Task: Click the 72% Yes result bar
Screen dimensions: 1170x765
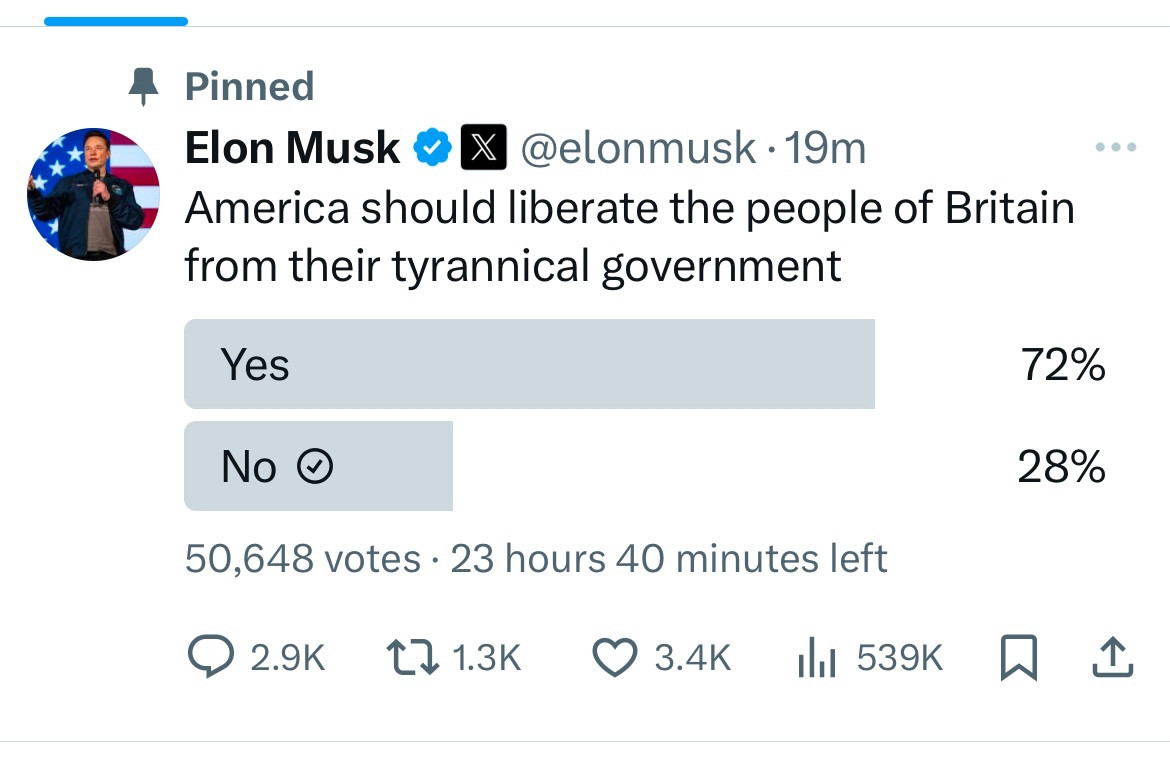Action: tap(529, 363)
